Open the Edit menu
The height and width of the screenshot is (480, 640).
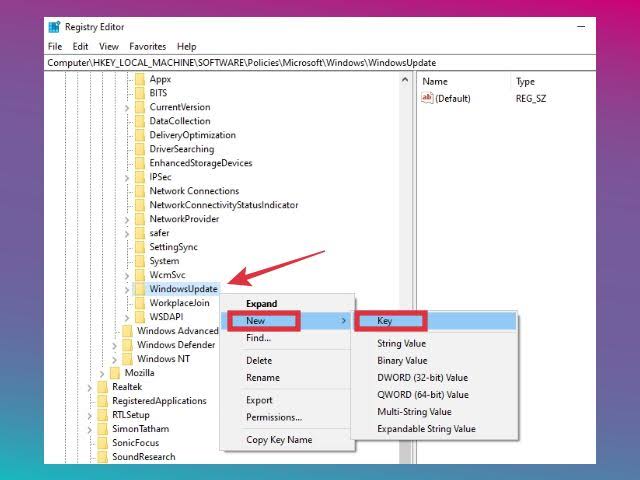click(80, 47)
